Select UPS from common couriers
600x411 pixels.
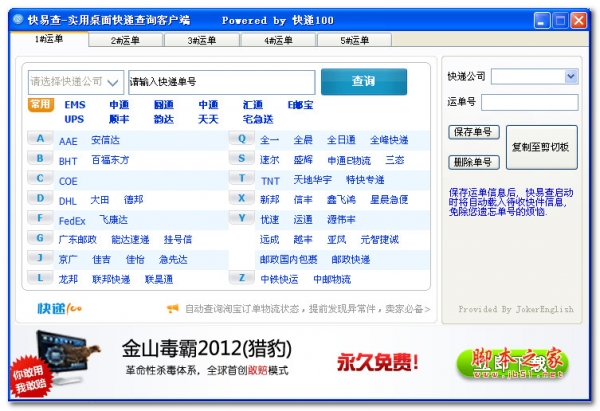pos(74,119)
